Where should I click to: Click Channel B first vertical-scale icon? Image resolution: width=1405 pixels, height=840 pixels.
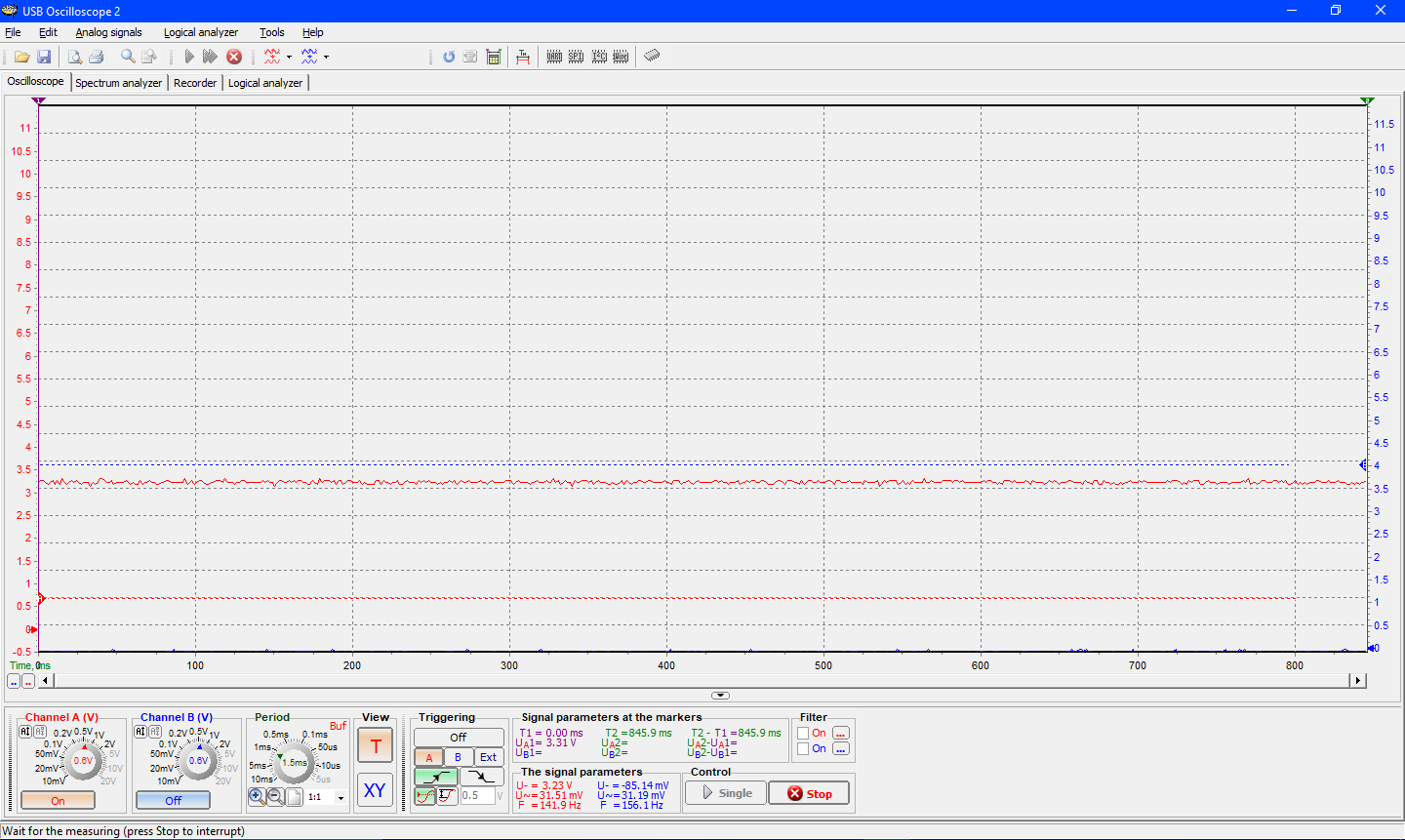pos(140,731)
